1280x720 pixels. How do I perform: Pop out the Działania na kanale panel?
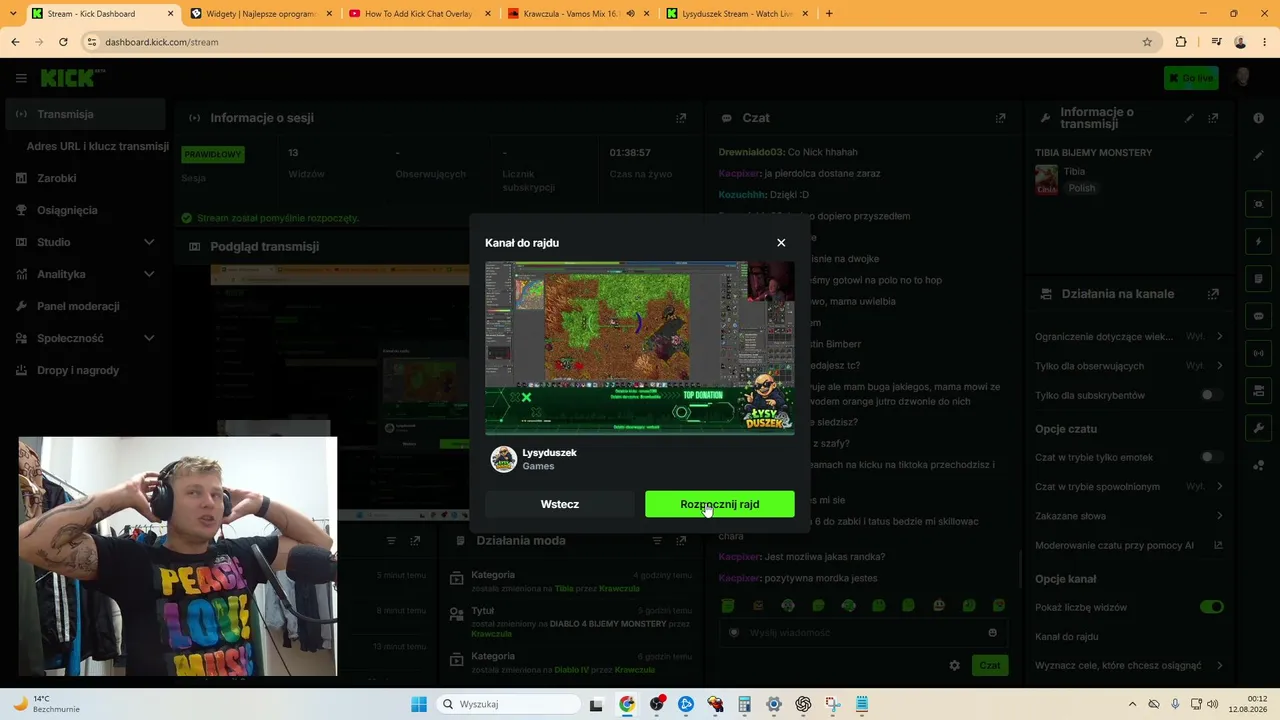pos(1213,294)
